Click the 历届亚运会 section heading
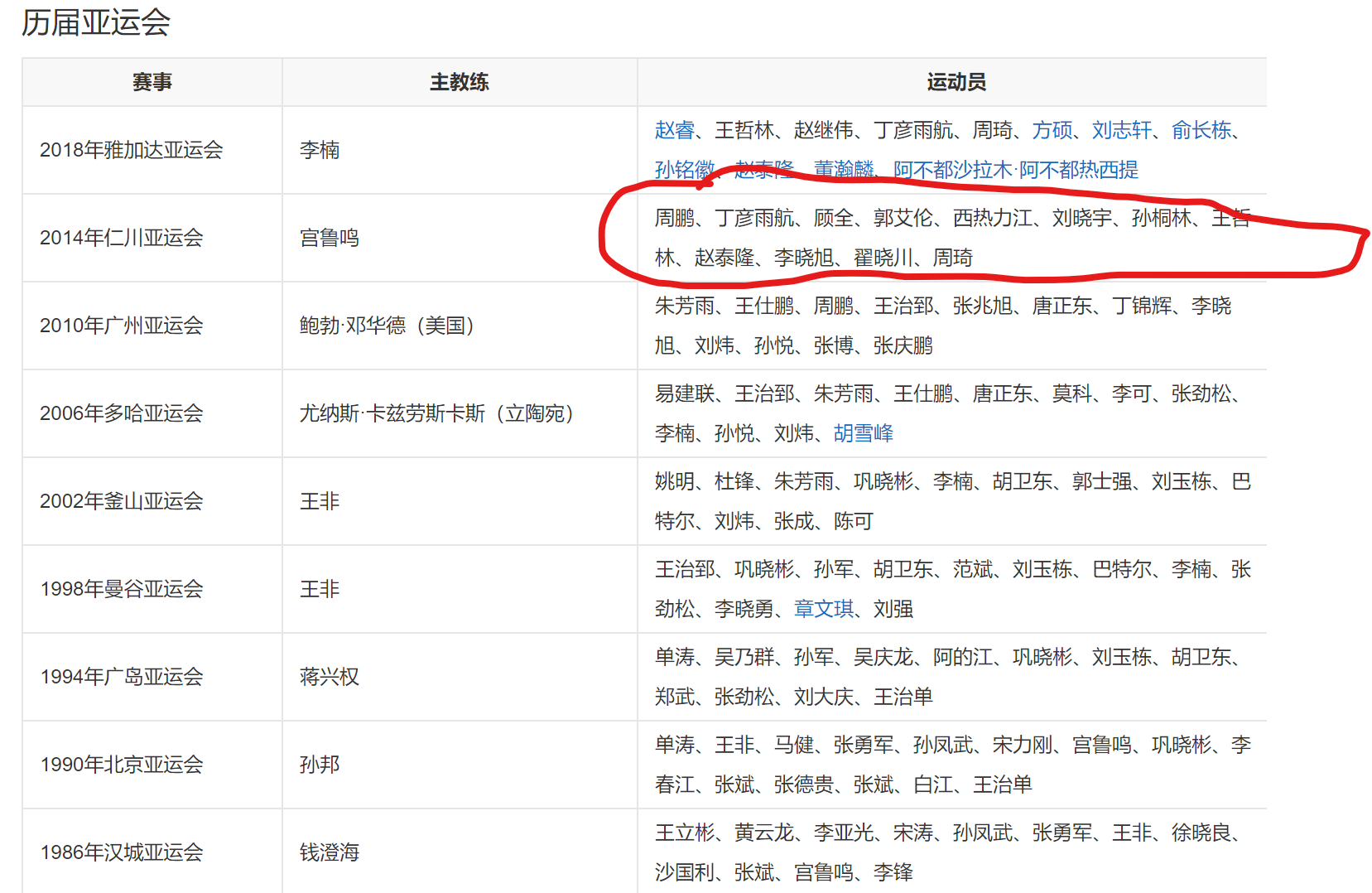The width and height of the screenshot is (1372, 893). click(96, 22)
